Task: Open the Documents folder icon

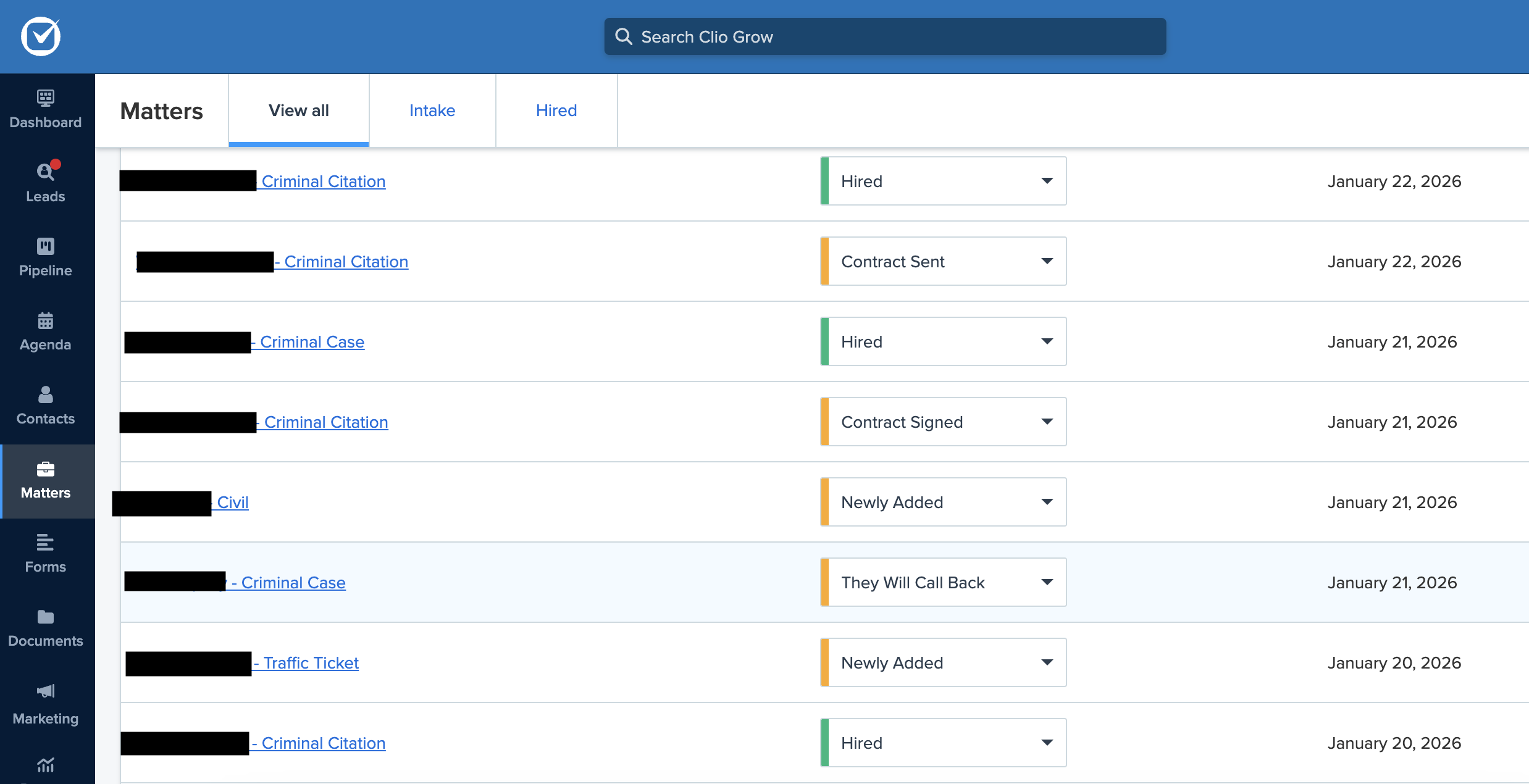Action: click(x=46, y=617)
